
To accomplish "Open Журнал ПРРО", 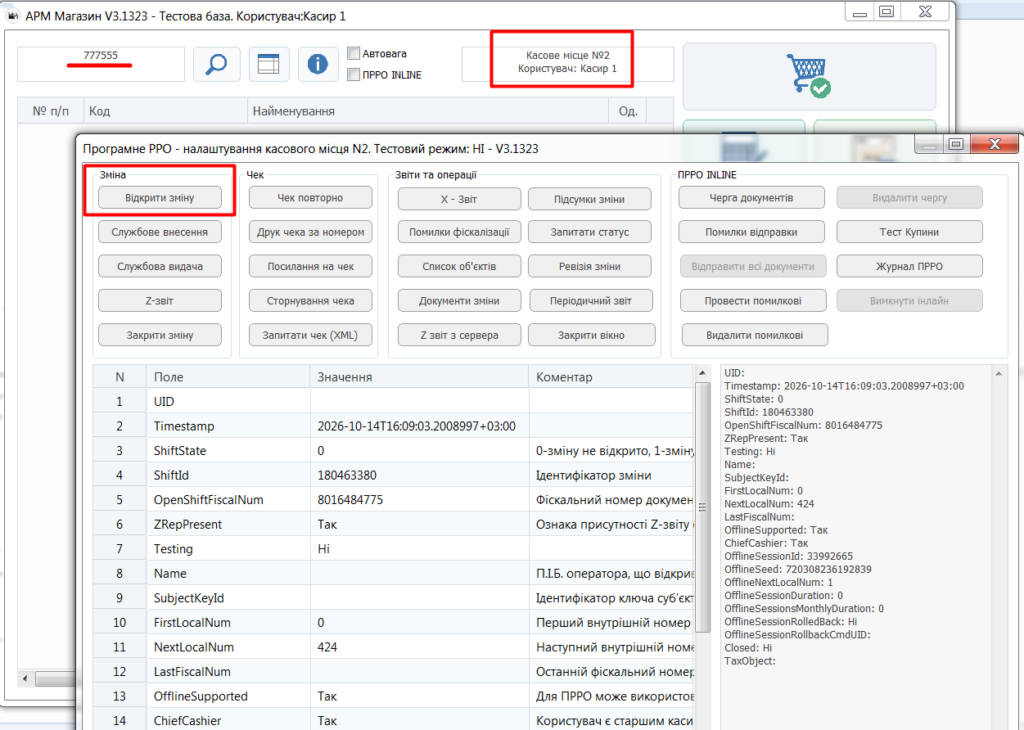I will 909,266.
